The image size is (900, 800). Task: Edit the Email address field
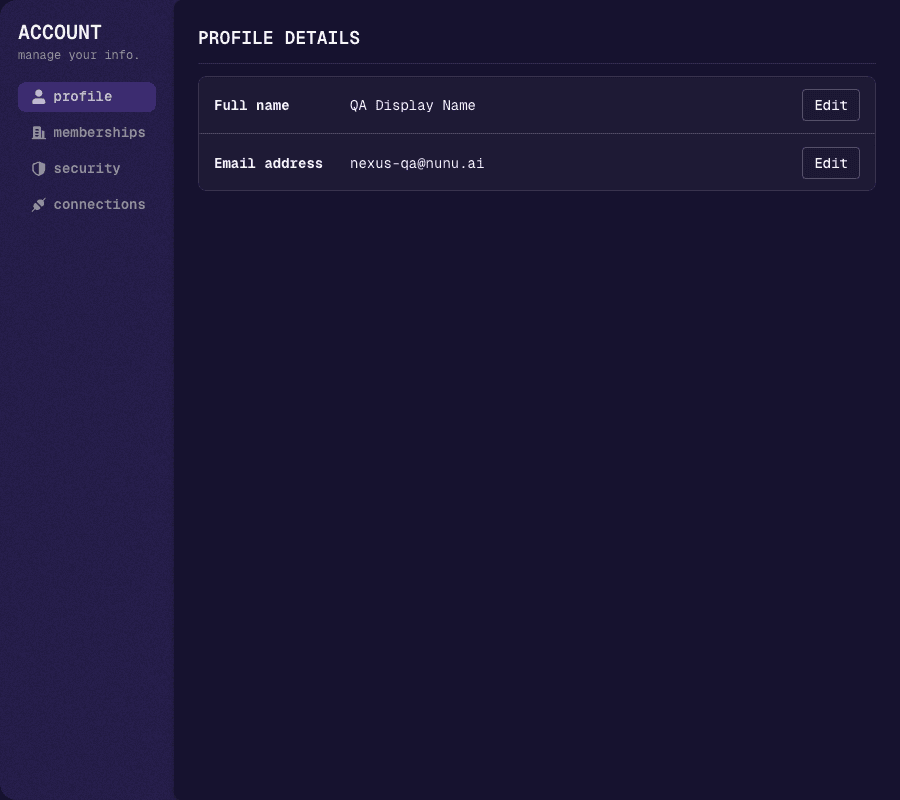coord(831,163)
